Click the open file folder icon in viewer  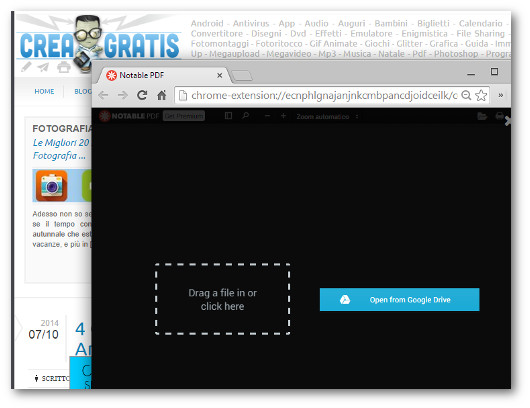coord(482,116)
